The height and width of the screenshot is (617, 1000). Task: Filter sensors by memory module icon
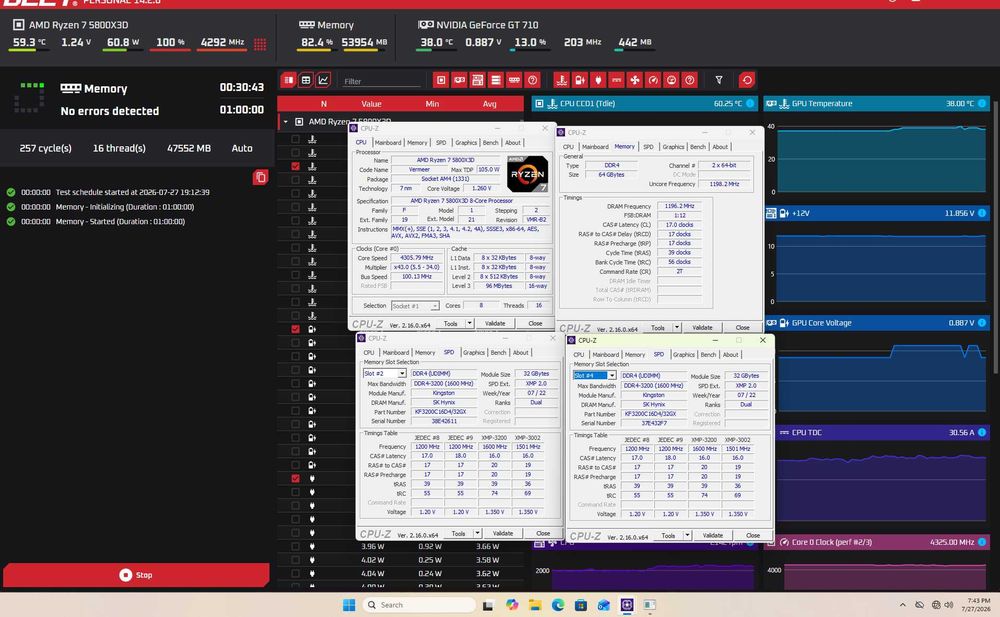[x=514, y=80]
